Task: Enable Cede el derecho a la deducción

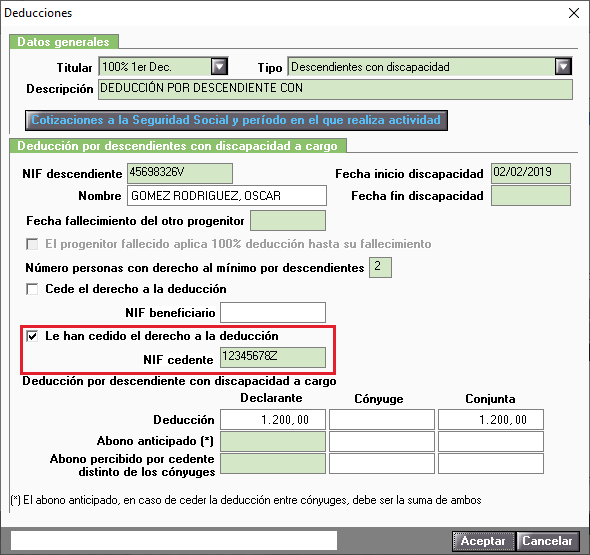Action: (x=32, y=289)
